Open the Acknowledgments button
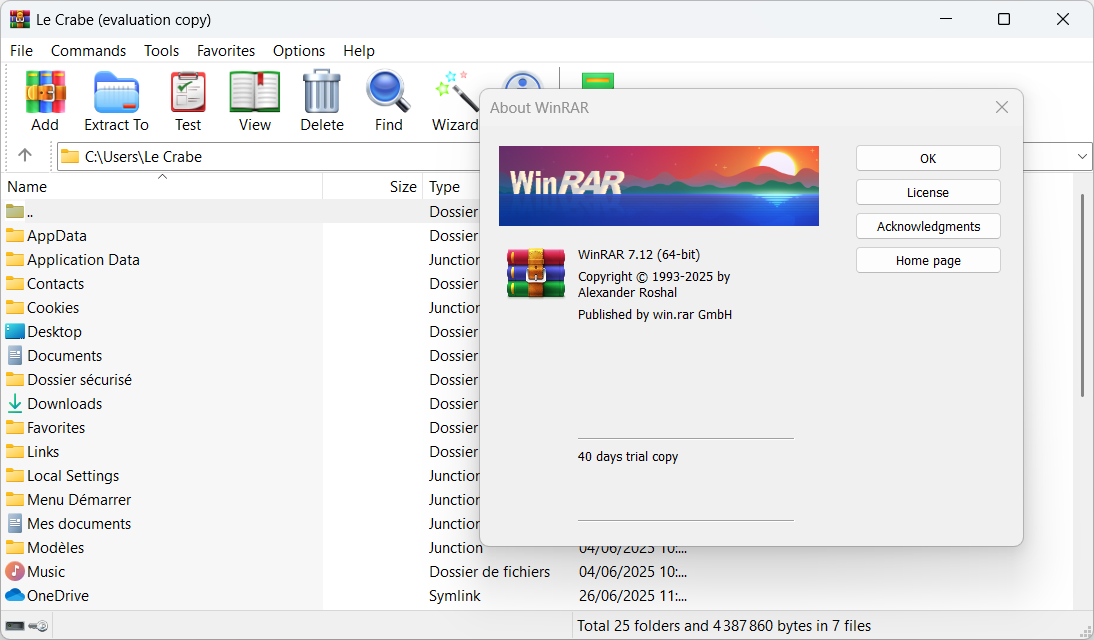 click(x=928, y=226)
